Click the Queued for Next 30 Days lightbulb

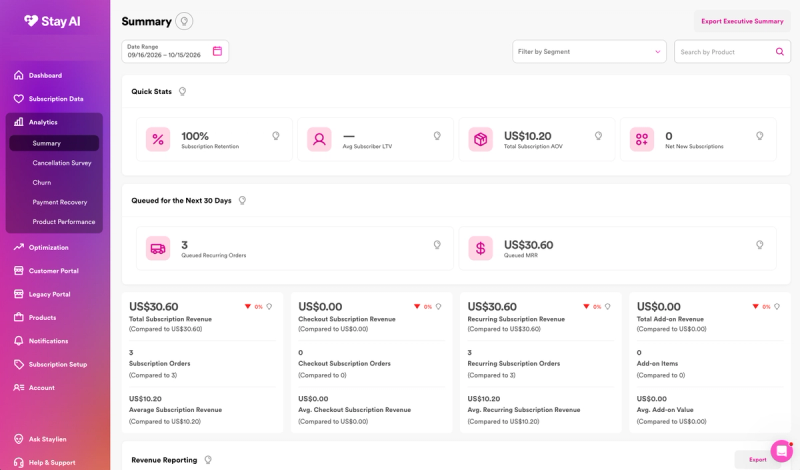[242, 201]
